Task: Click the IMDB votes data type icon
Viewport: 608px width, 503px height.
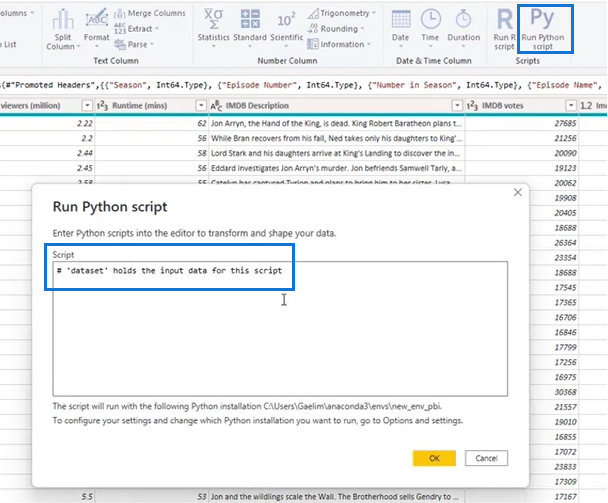Action: [472, 105]
